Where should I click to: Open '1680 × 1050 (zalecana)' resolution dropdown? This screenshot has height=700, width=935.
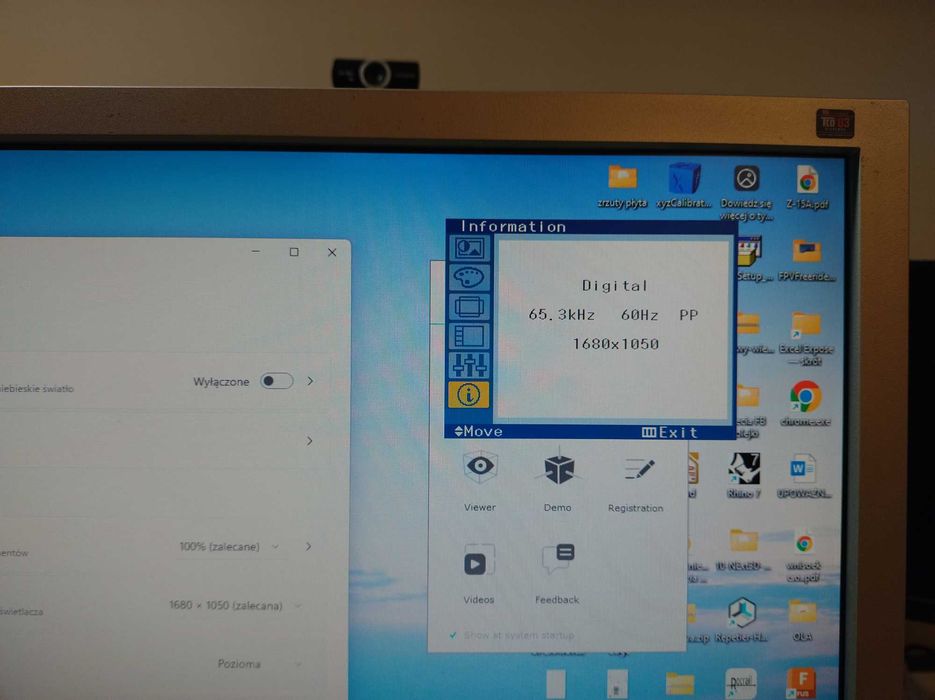coord(234,605)
